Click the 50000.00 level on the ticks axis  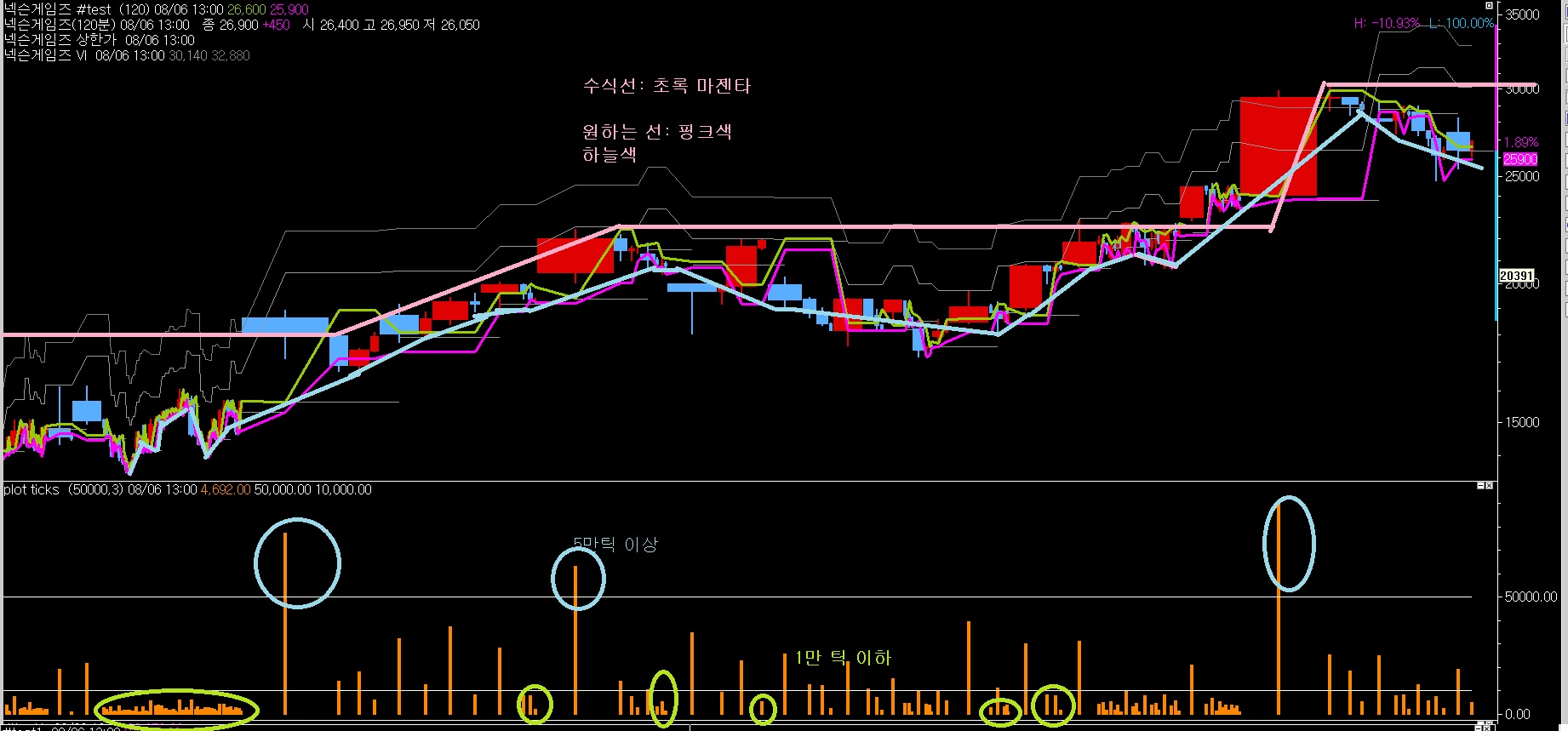[x=1530, y=597]
